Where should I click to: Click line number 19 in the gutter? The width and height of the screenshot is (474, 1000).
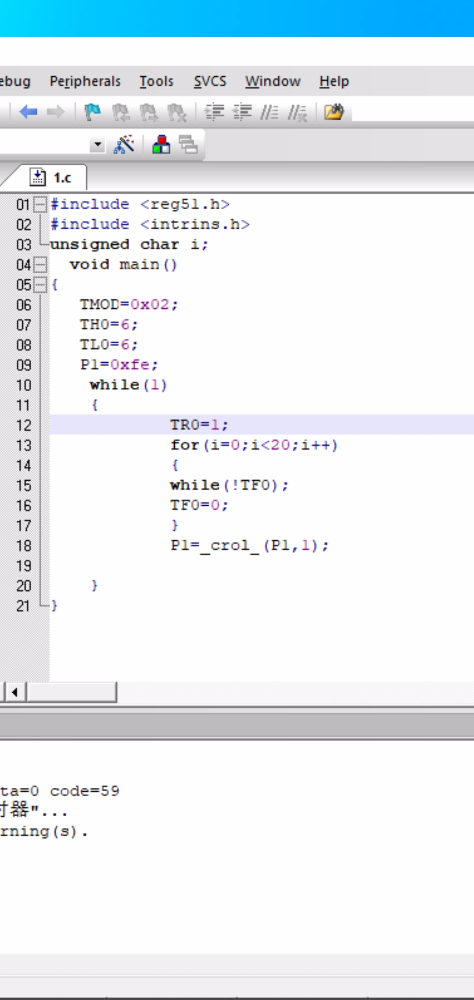[x=24, y=566]
